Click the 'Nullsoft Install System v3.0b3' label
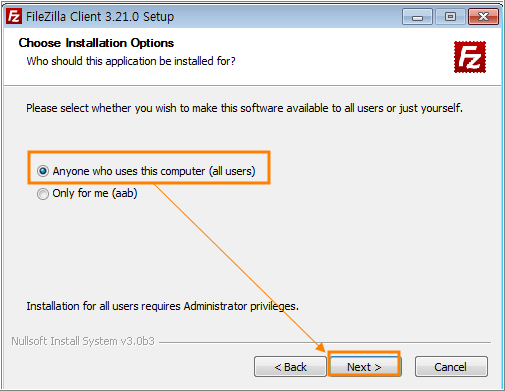The width and height of the screenshot is (505, 391). pos(83,341)
